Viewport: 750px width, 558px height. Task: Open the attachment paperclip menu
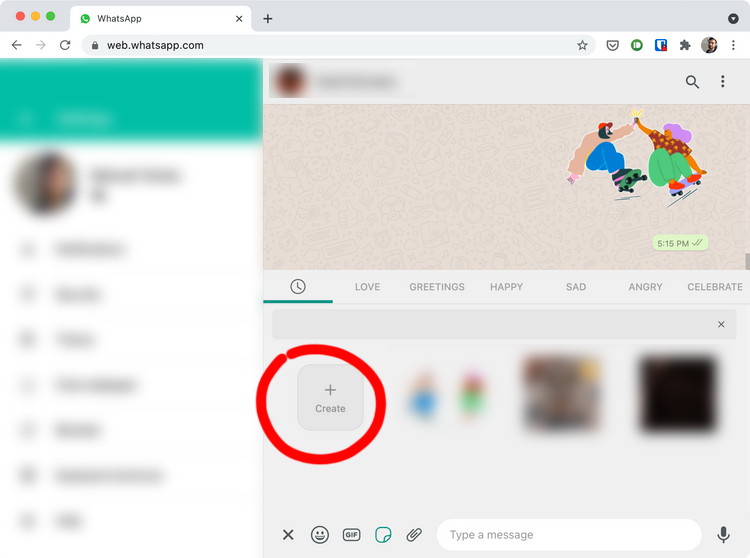click(414, 535)
